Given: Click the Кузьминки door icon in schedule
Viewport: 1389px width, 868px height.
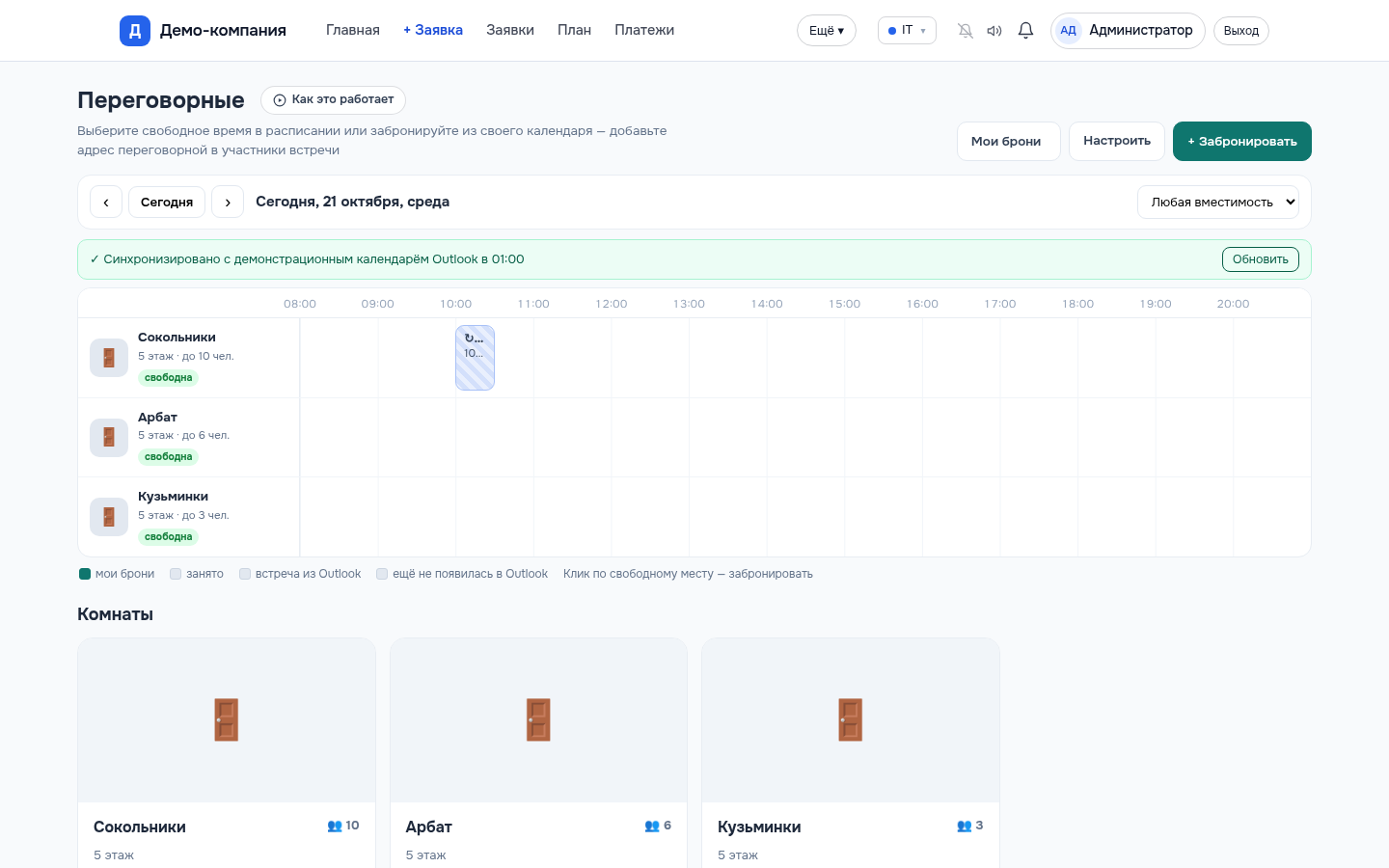Looking at the screenshot, I should click(109, 517).
